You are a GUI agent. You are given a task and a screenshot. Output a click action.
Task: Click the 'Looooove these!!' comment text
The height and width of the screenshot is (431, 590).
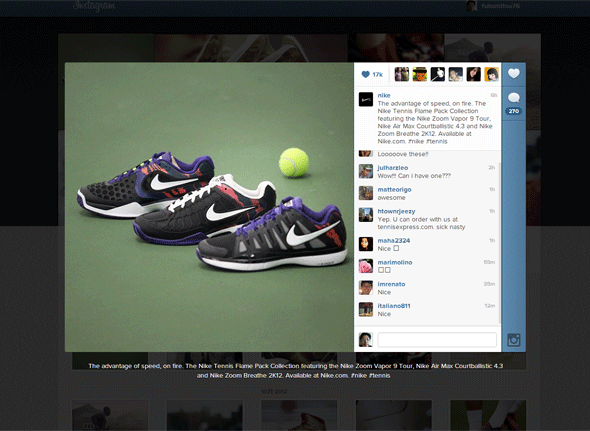[403, 154]
